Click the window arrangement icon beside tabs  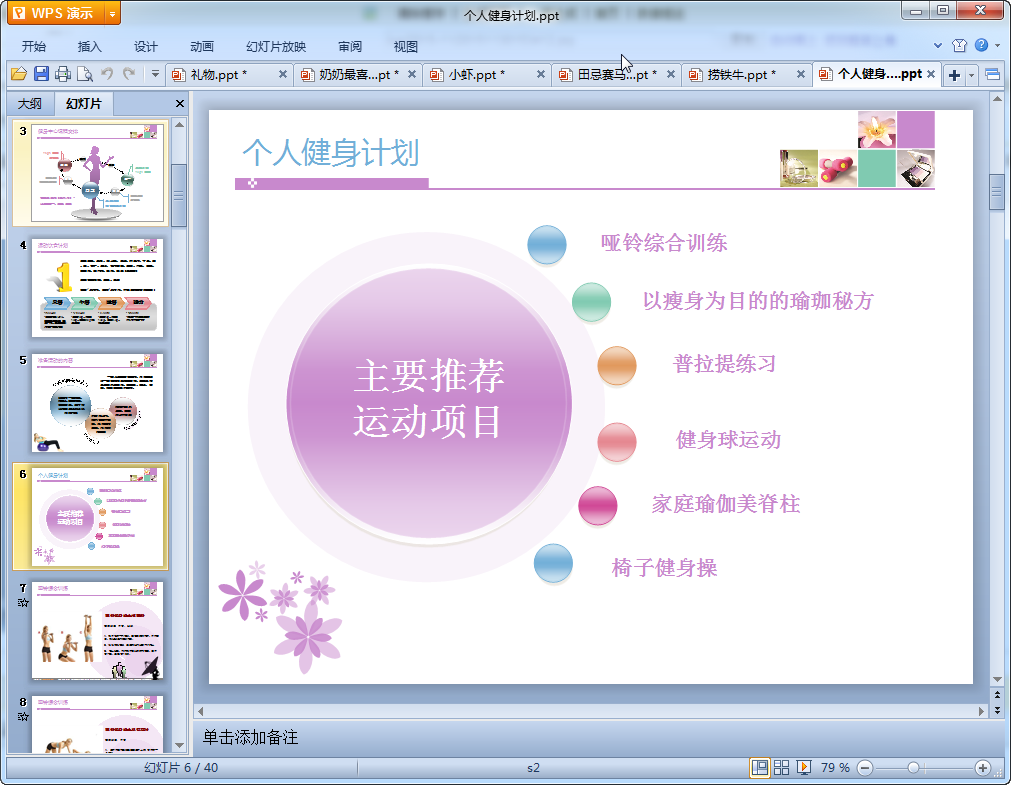992,75
